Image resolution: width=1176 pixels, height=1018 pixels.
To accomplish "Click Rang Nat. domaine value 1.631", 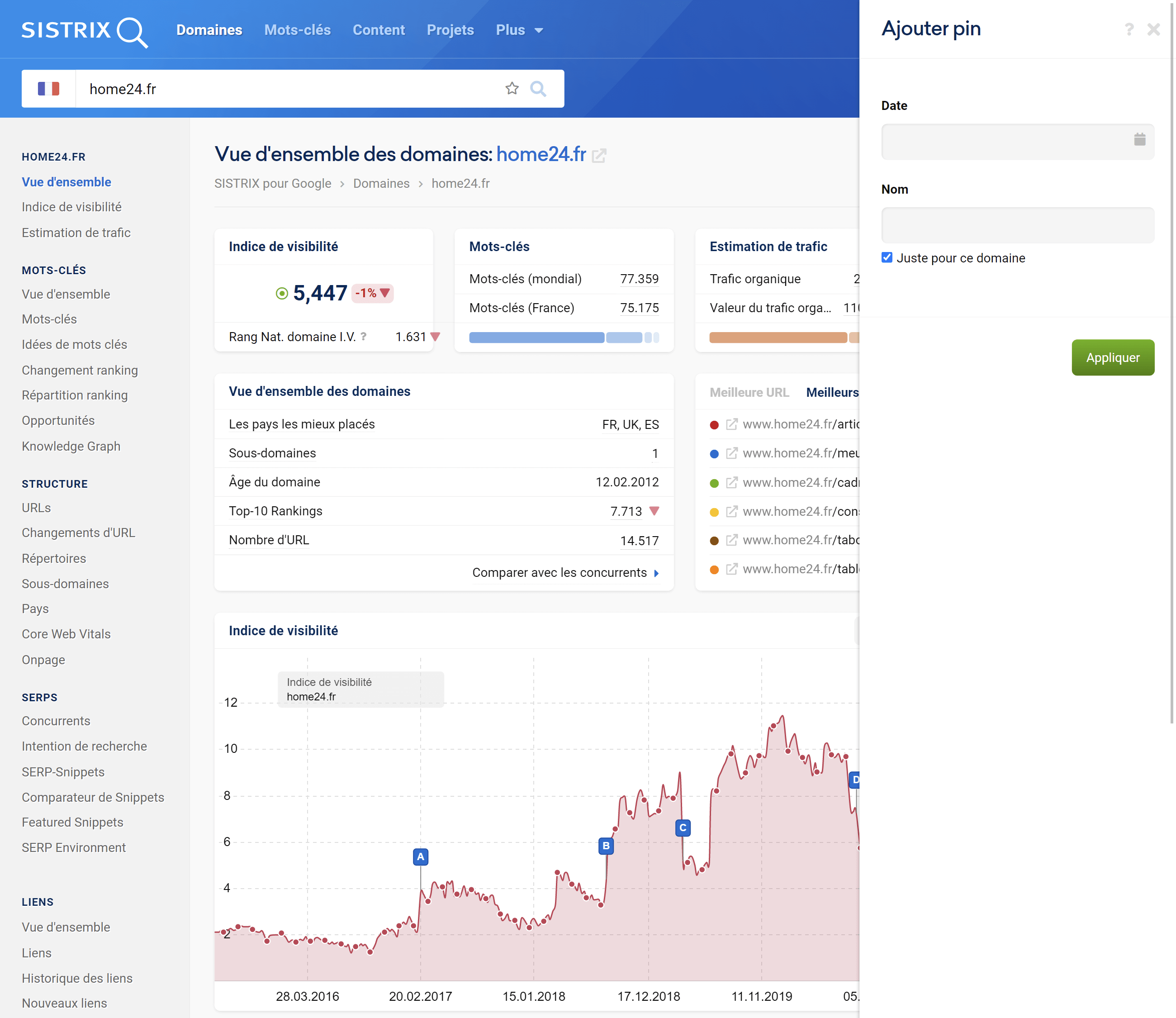I will [411, 337].
